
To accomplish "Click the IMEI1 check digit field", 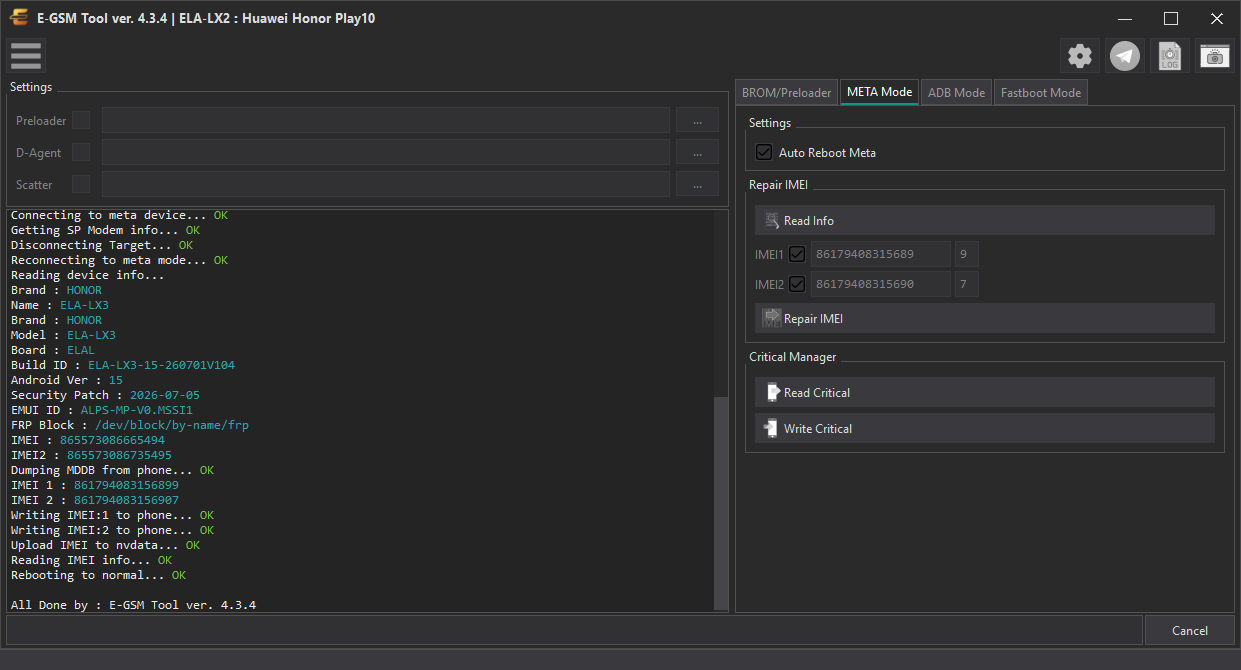I will (966, 254).
